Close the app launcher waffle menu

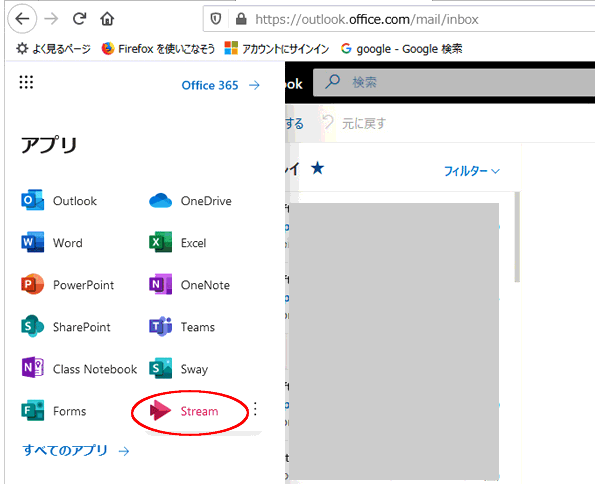coord(26,82)
